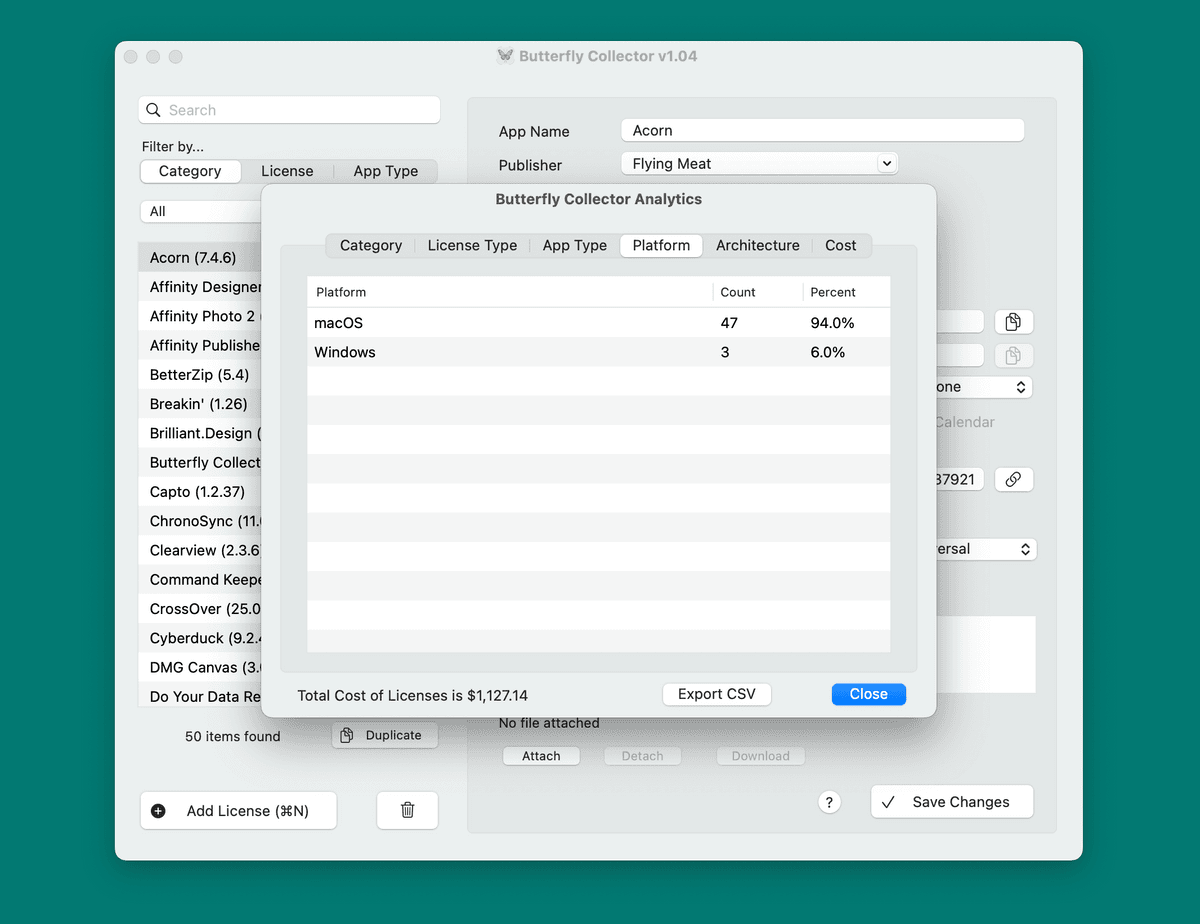This screenshot has height=924, width=1200.
Task: Expand the Publisher dropdown chevron
Action: (x=885, y=163)
